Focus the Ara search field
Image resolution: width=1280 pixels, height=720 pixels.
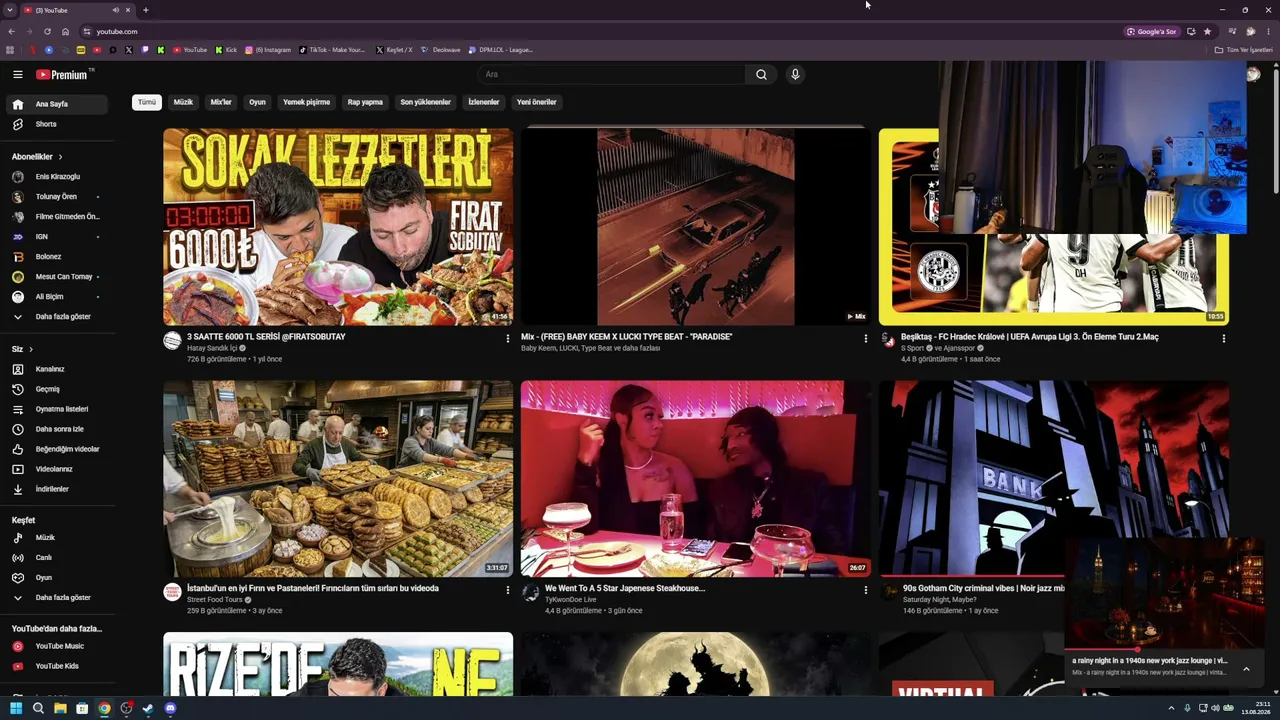coord(612,74)
